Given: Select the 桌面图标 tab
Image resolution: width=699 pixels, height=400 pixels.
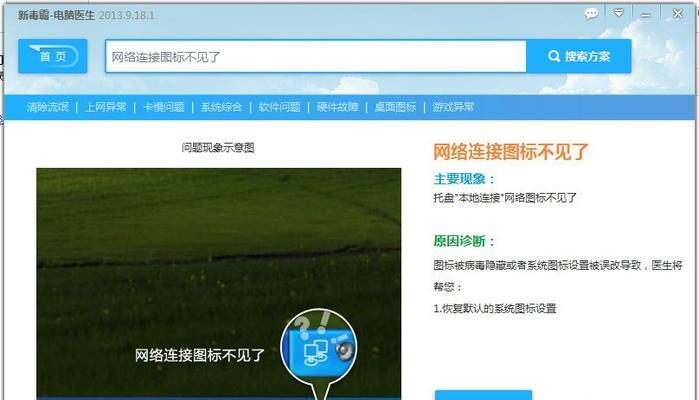Looking at the screenshot, I should (x=395, y=107).
